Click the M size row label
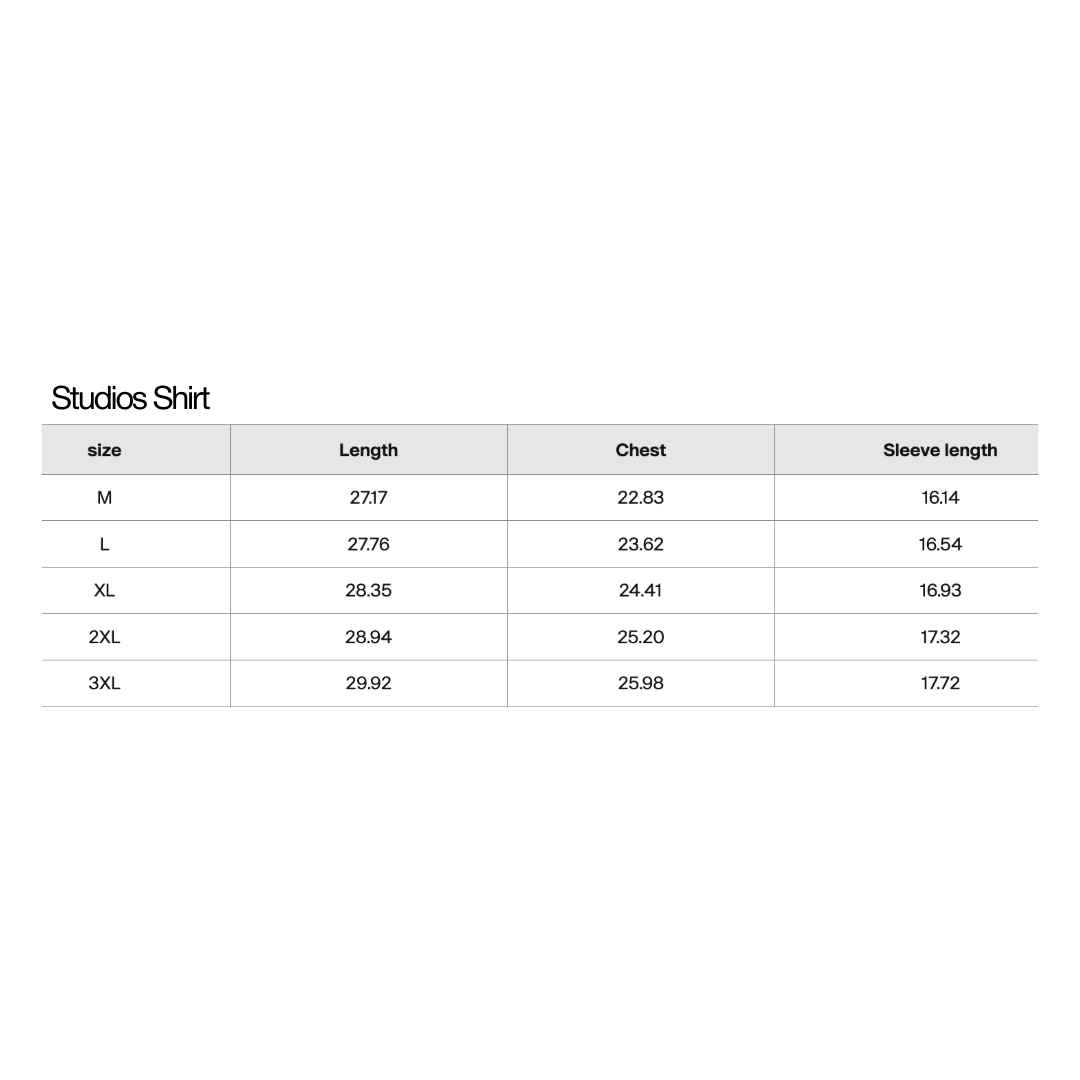This screenshot has height=1080, width=1080. [104, 497]
